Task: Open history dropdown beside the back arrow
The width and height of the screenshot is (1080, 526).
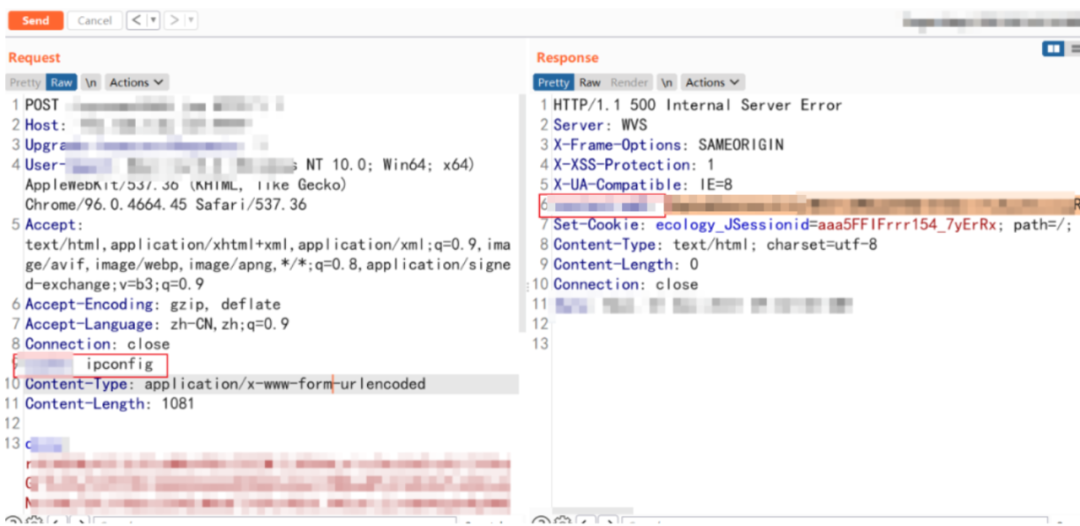Action: click(154, 21)
